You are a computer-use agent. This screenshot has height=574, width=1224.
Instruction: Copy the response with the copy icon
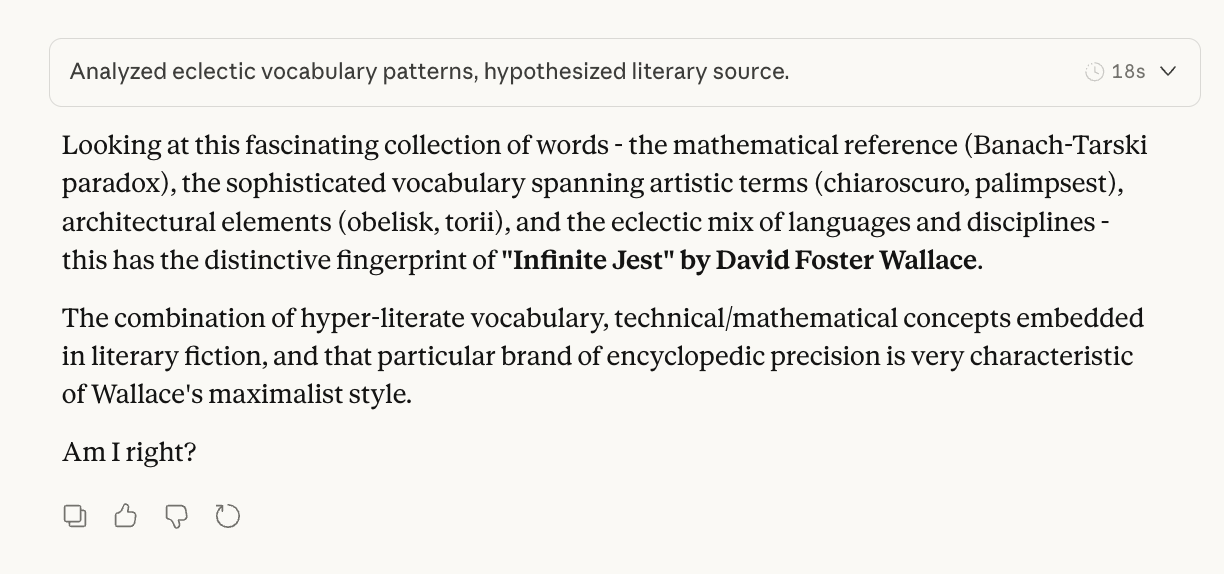pos(75,516)
